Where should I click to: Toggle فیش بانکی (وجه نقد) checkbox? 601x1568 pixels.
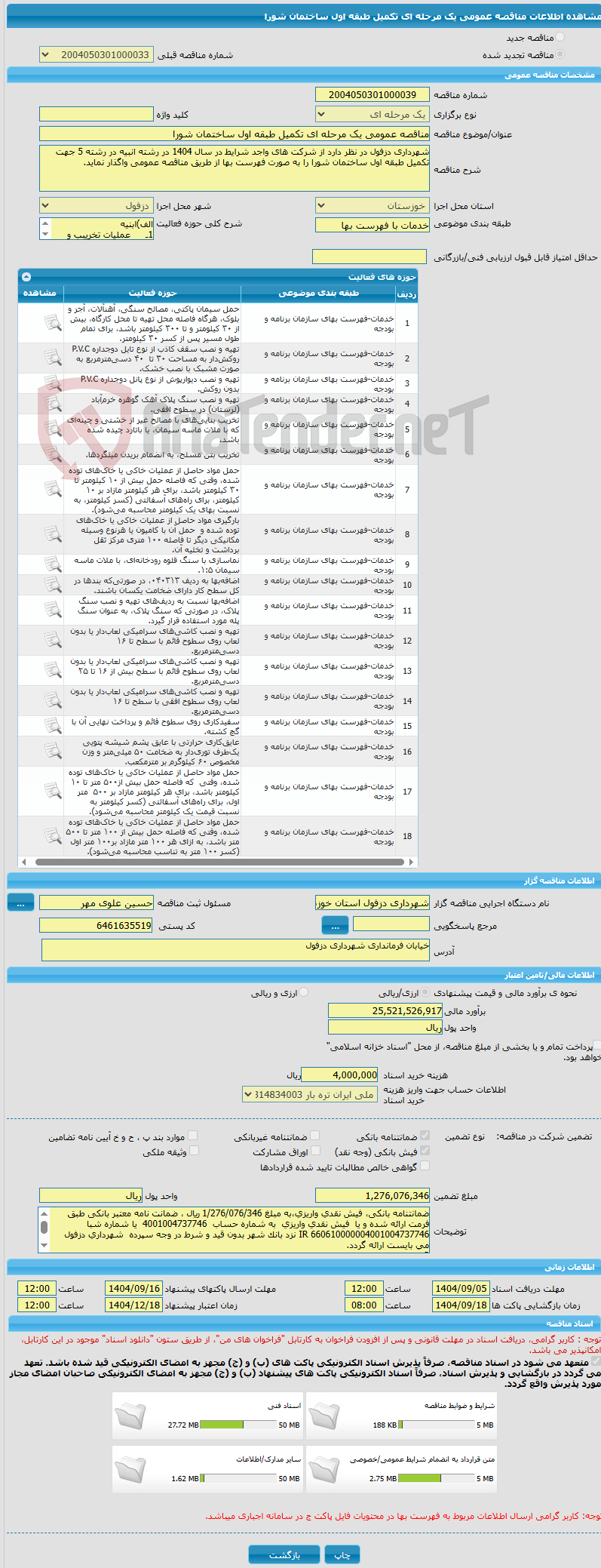pyautogui.click(x=425, y=1151)
